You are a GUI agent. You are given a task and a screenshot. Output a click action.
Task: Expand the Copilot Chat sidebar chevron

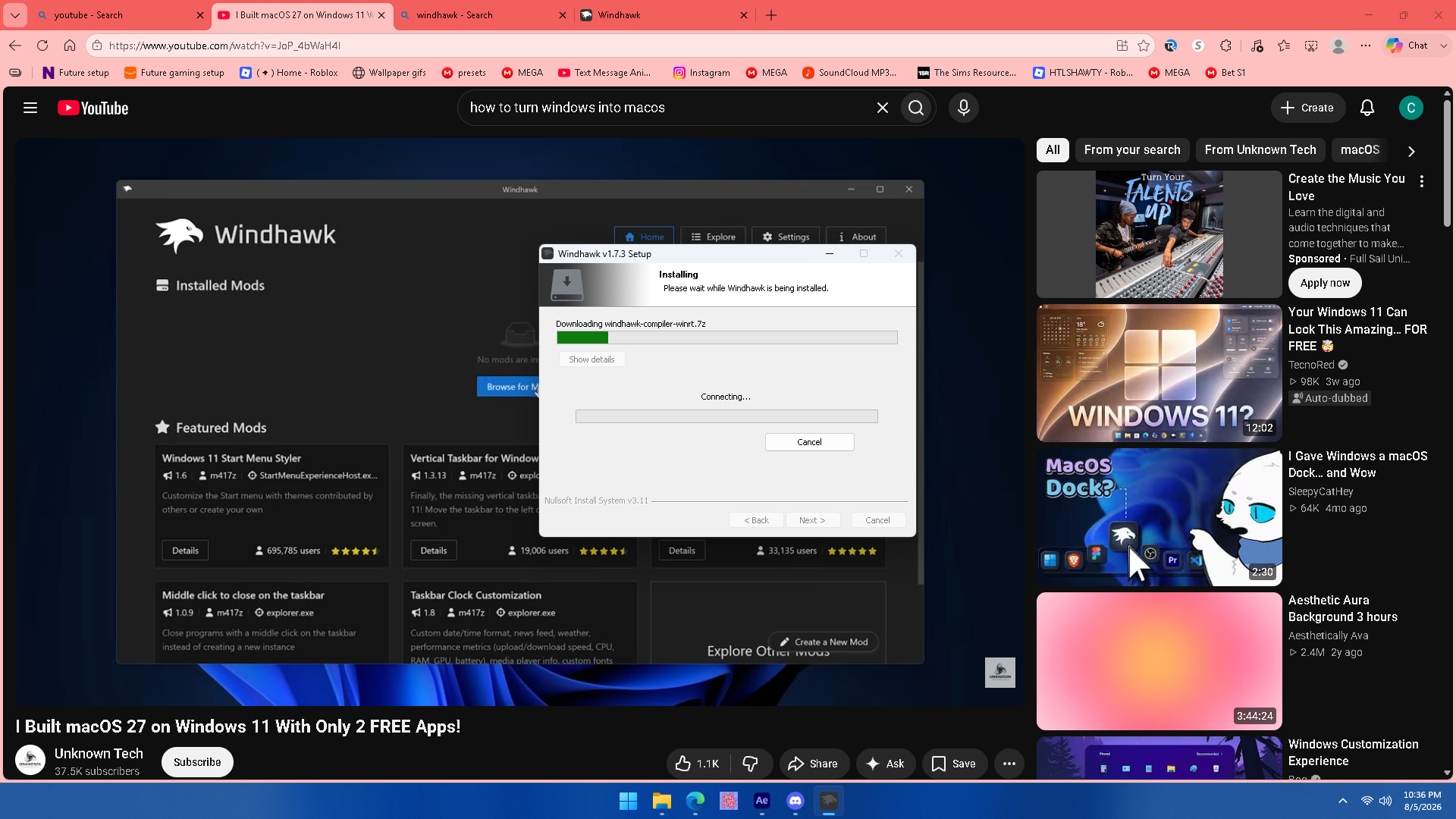coord(1444,45)
